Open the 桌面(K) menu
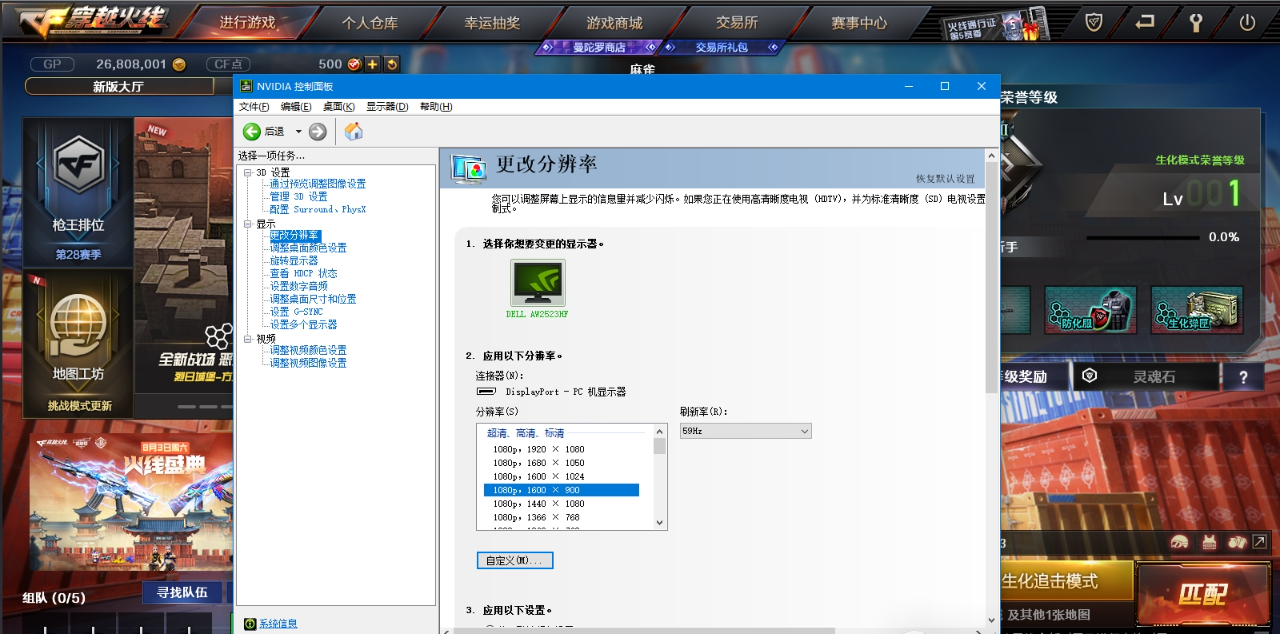Image resolution: width=1280 pixels, height=634 pixels. click(339, 107)
